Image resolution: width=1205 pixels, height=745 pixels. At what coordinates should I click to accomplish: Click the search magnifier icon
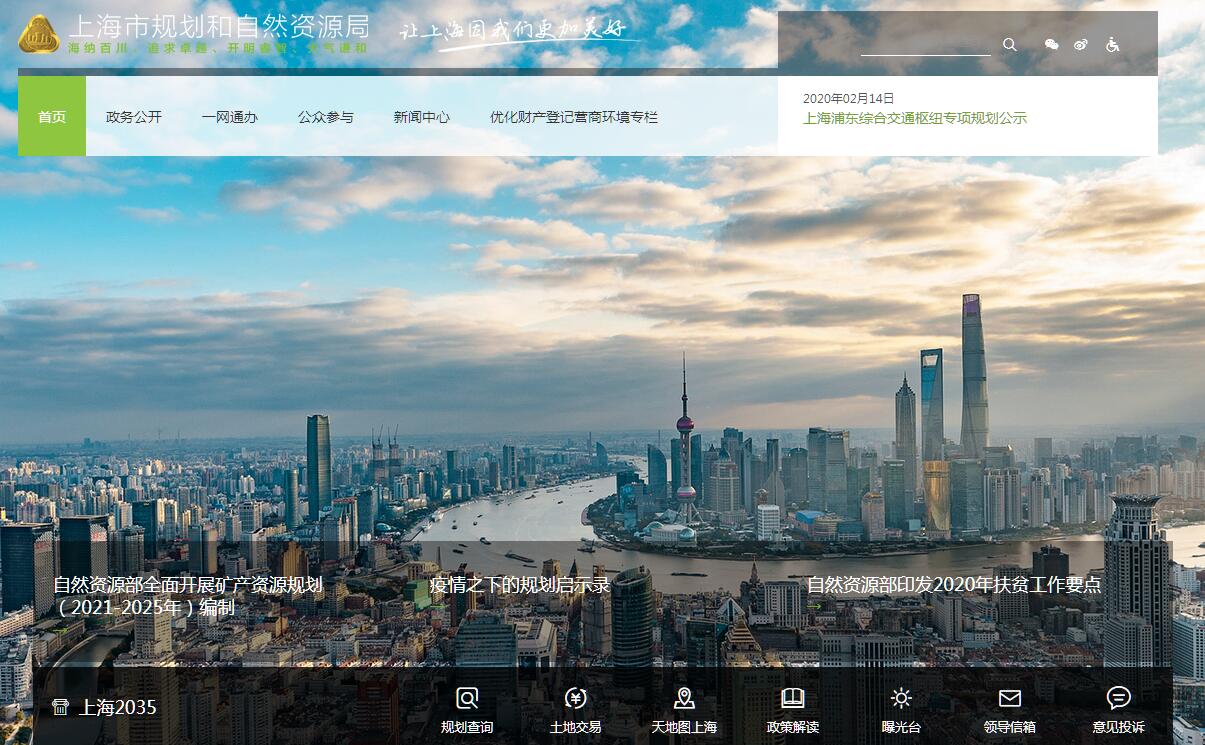1009,44
